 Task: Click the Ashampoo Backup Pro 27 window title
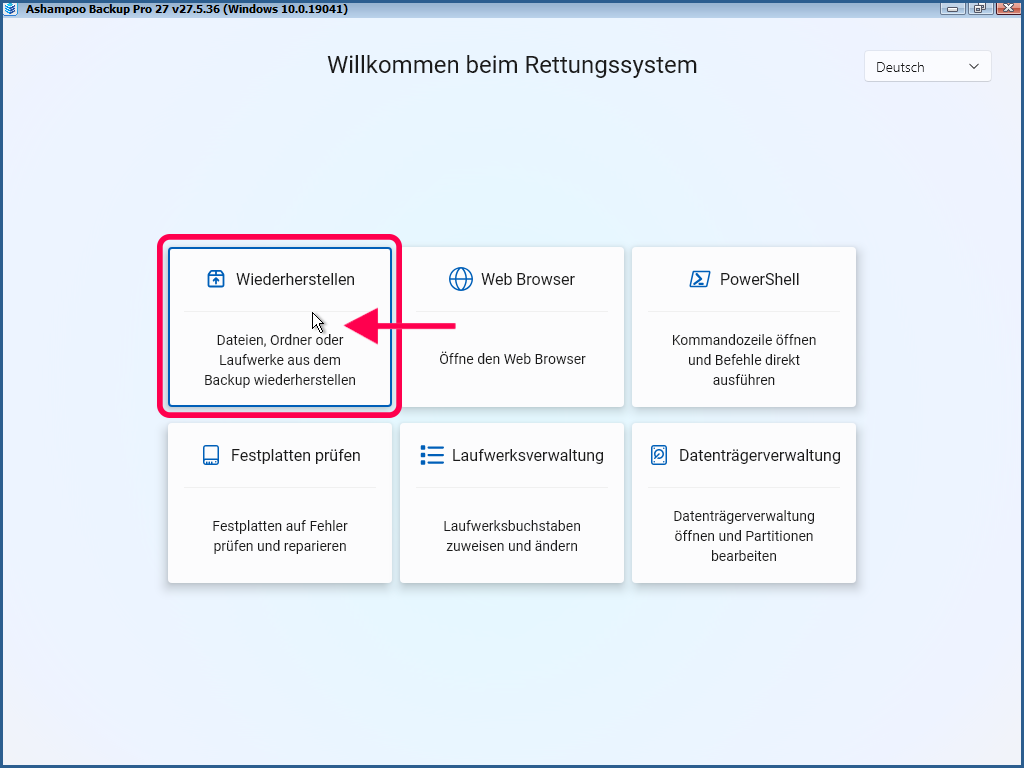[187, 9]
